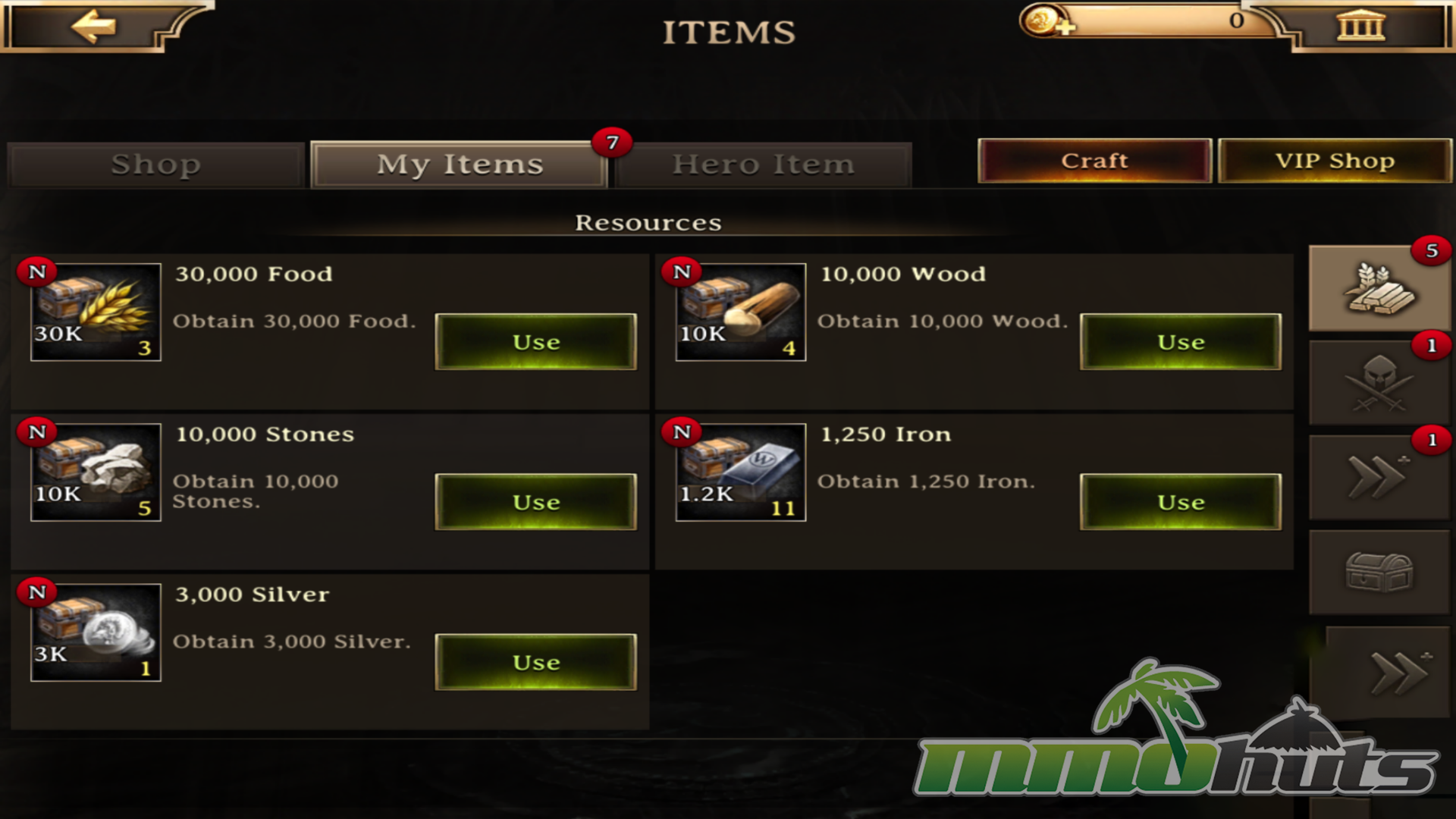Use the 10,000 Stones item

(x=536, y=502)
